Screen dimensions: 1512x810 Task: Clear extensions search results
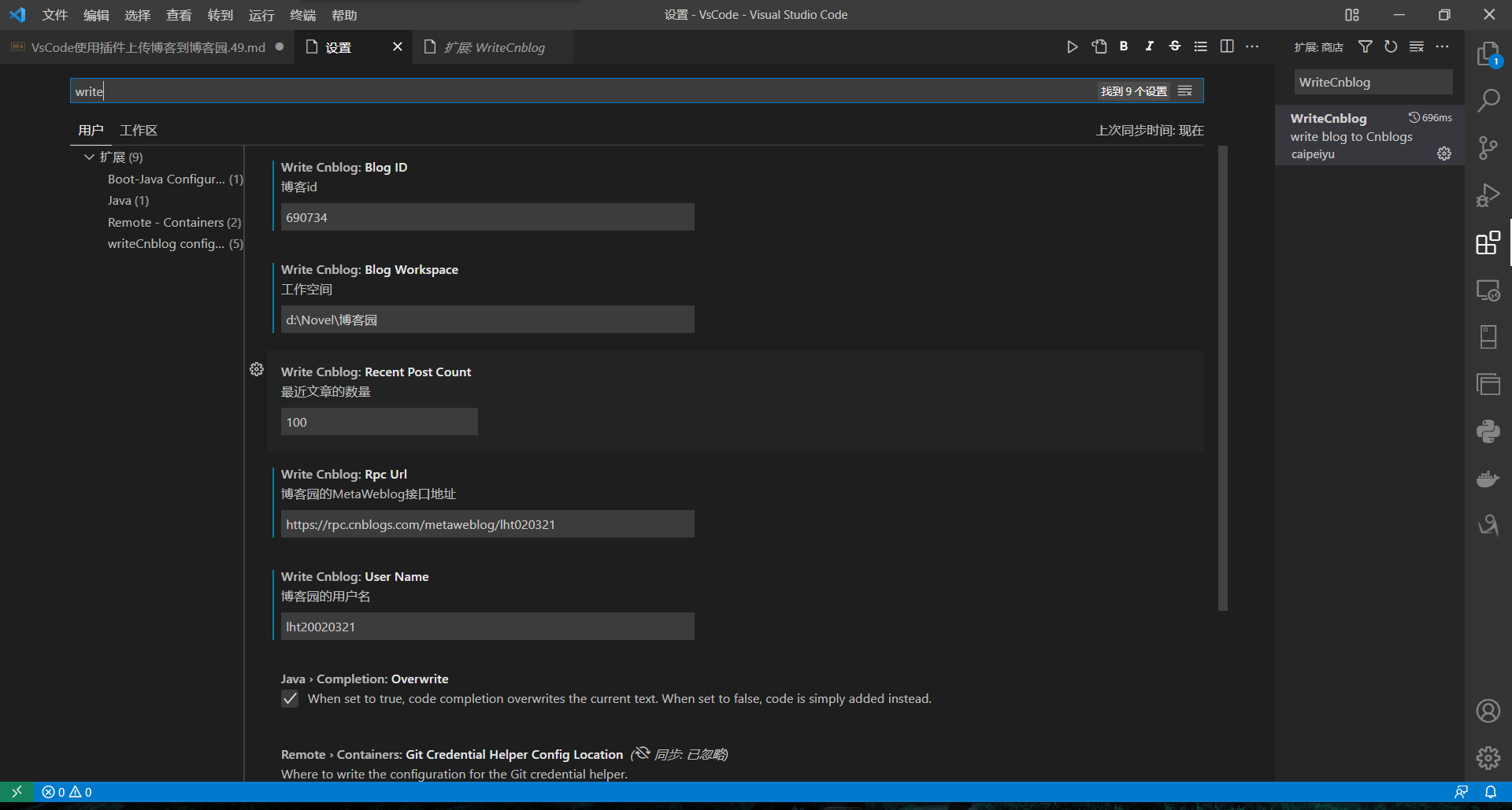tap(1417, 47)
